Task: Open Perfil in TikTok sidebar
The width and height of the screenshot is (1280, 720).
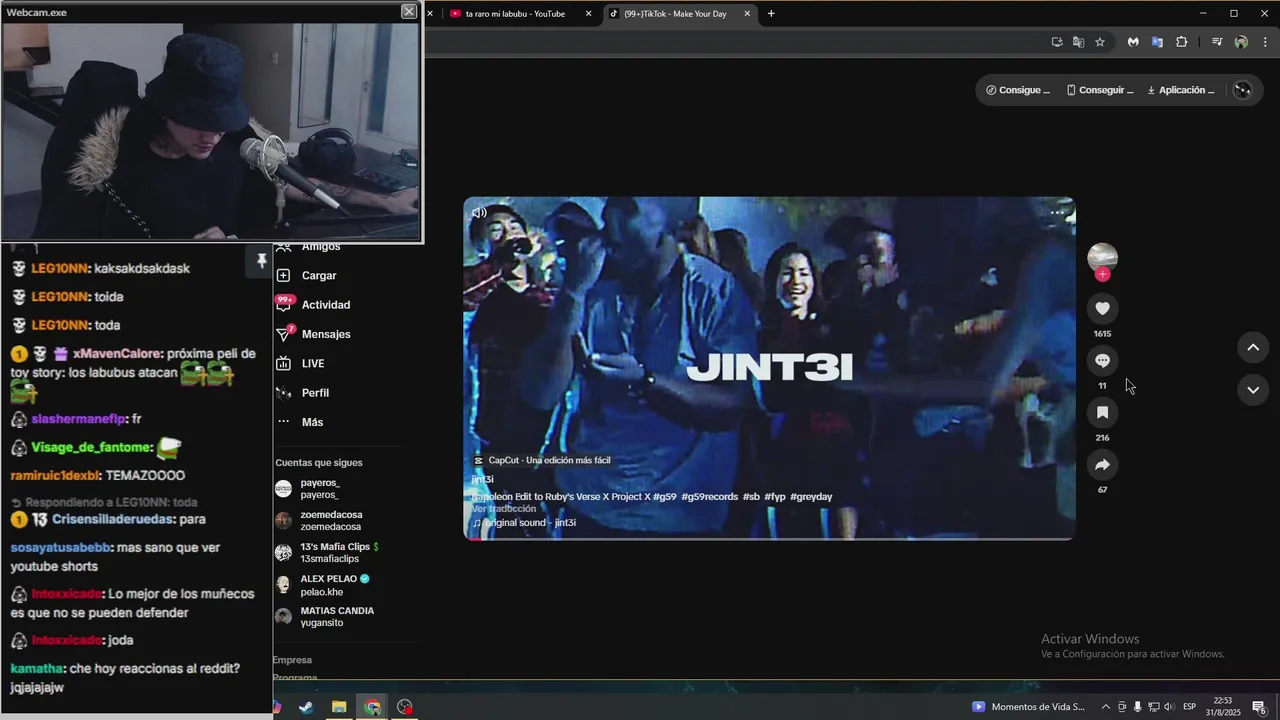Action: (x=302, y=393)
